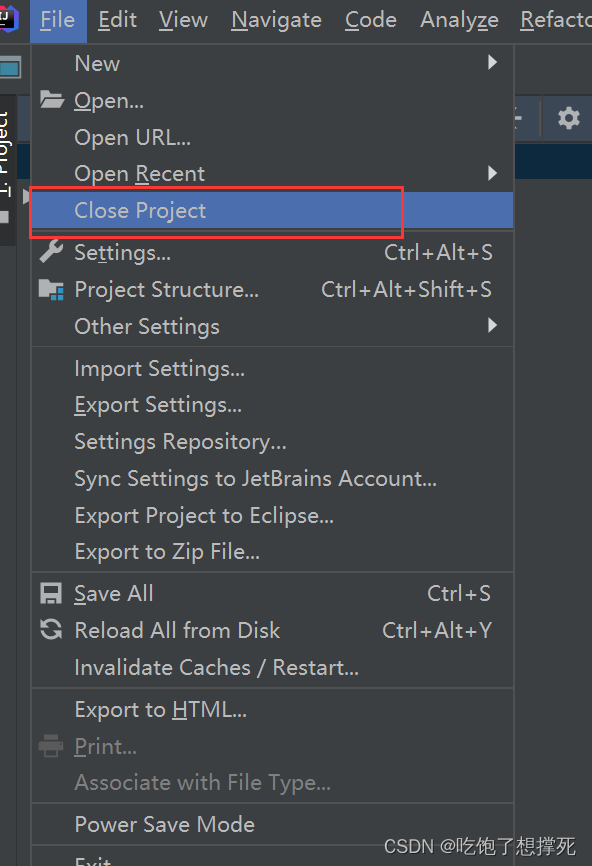The image size is (592, 866).
Task: Click the Reload All from Disk refresh icon
Action: point(51,630)
